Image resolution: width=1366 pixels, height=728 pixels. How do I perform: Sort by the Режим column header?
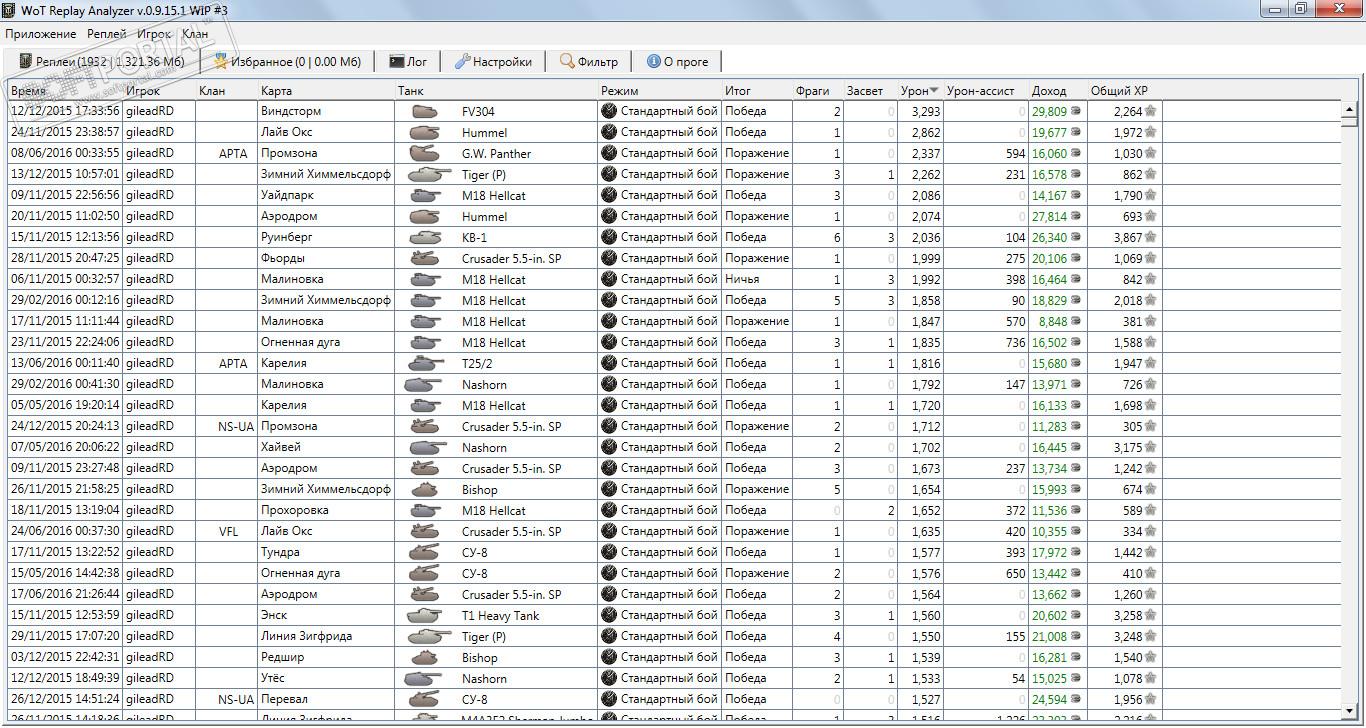(x=660, y=91)
